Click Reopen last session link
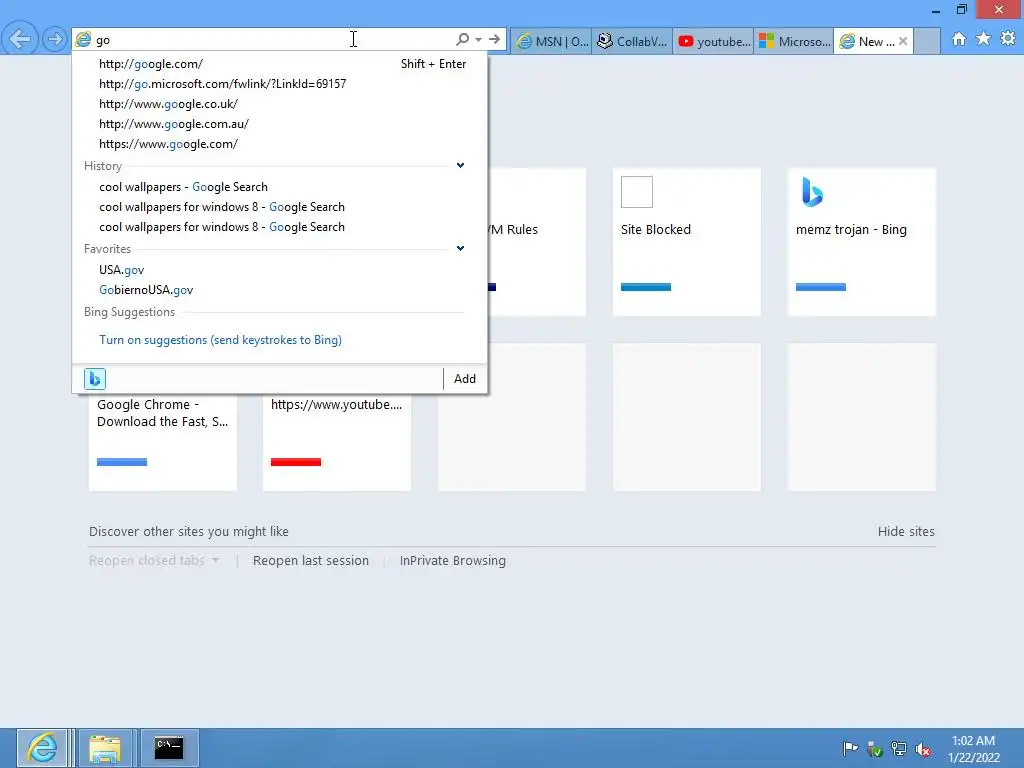 pyautogui.click(x=311, y=560)
